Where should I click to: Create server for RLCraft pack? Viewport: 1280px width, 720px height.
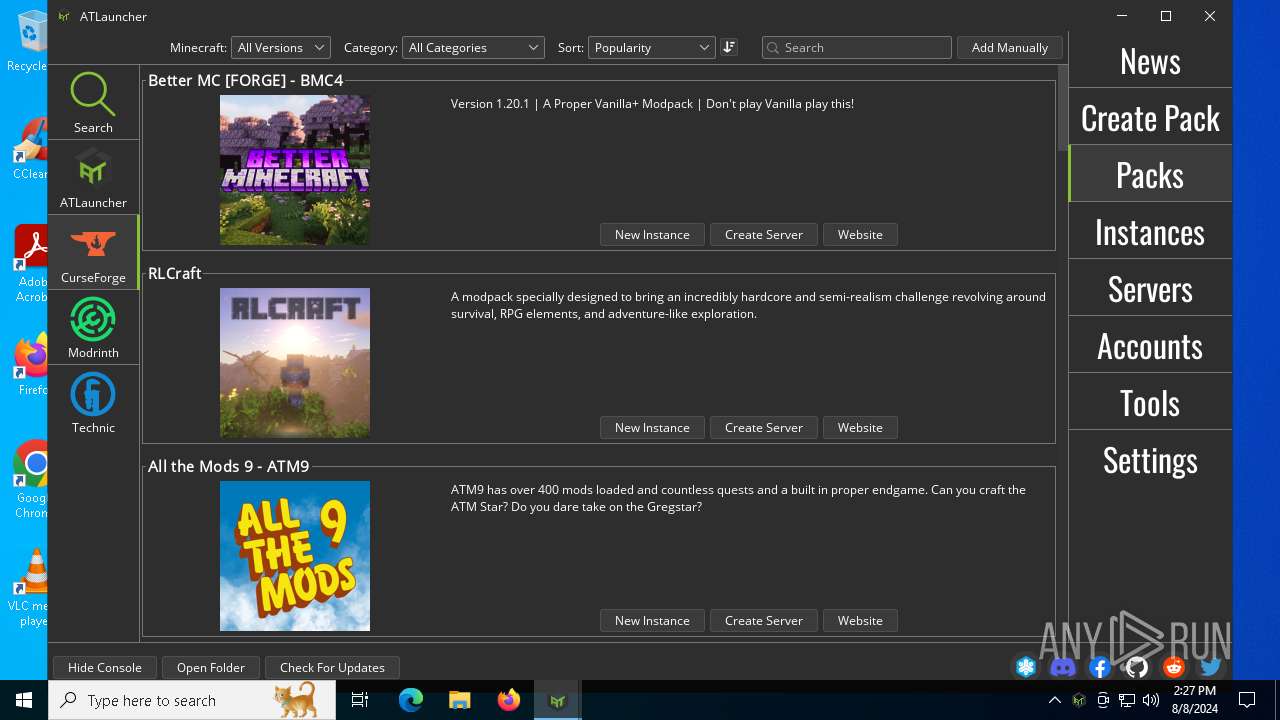tap(764, 427)
